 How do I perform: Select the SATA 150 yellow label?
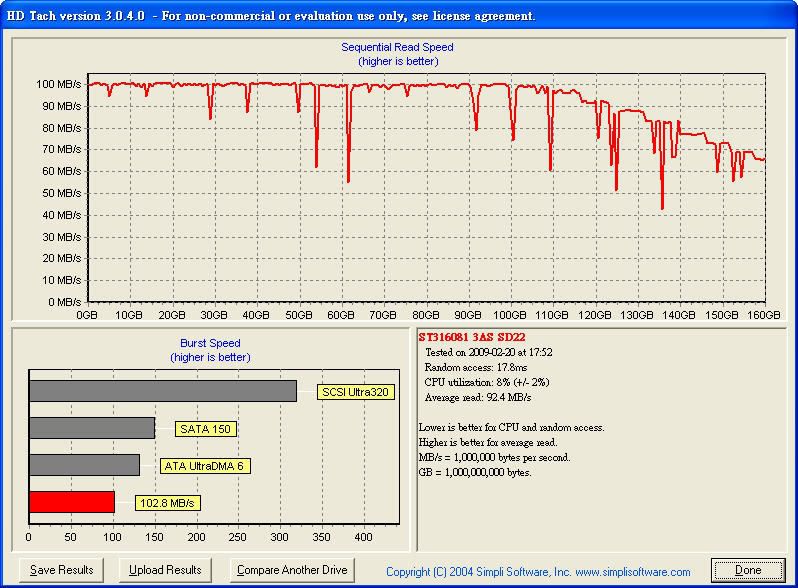206,429
